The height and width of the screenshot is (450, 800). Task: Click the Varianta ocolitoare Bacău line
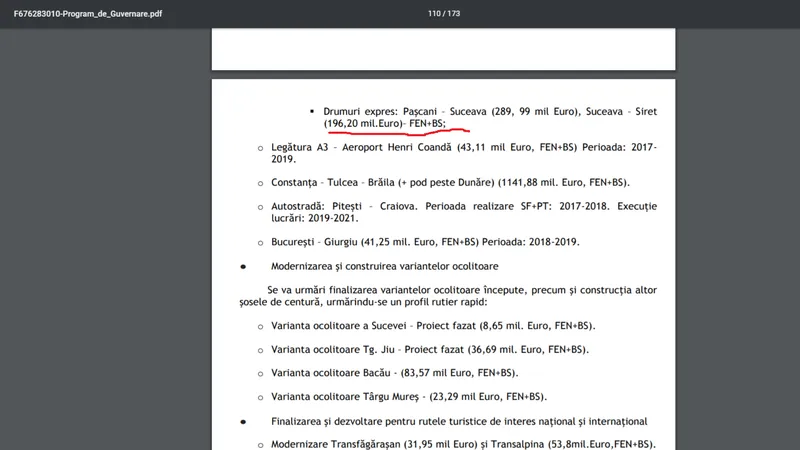pos(394,373)
